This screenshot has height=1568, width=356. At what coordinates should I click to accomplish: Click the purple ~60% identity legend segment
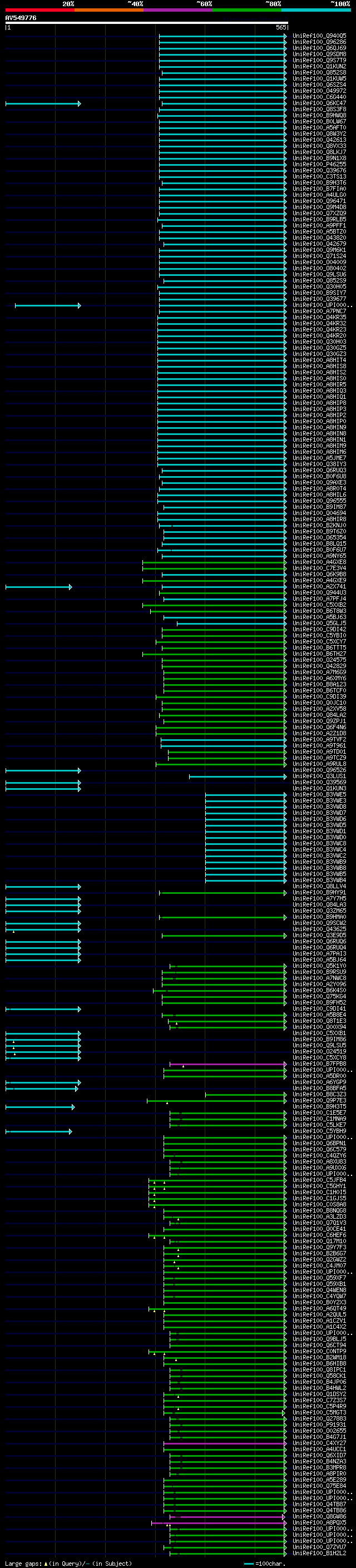point(177,10)
